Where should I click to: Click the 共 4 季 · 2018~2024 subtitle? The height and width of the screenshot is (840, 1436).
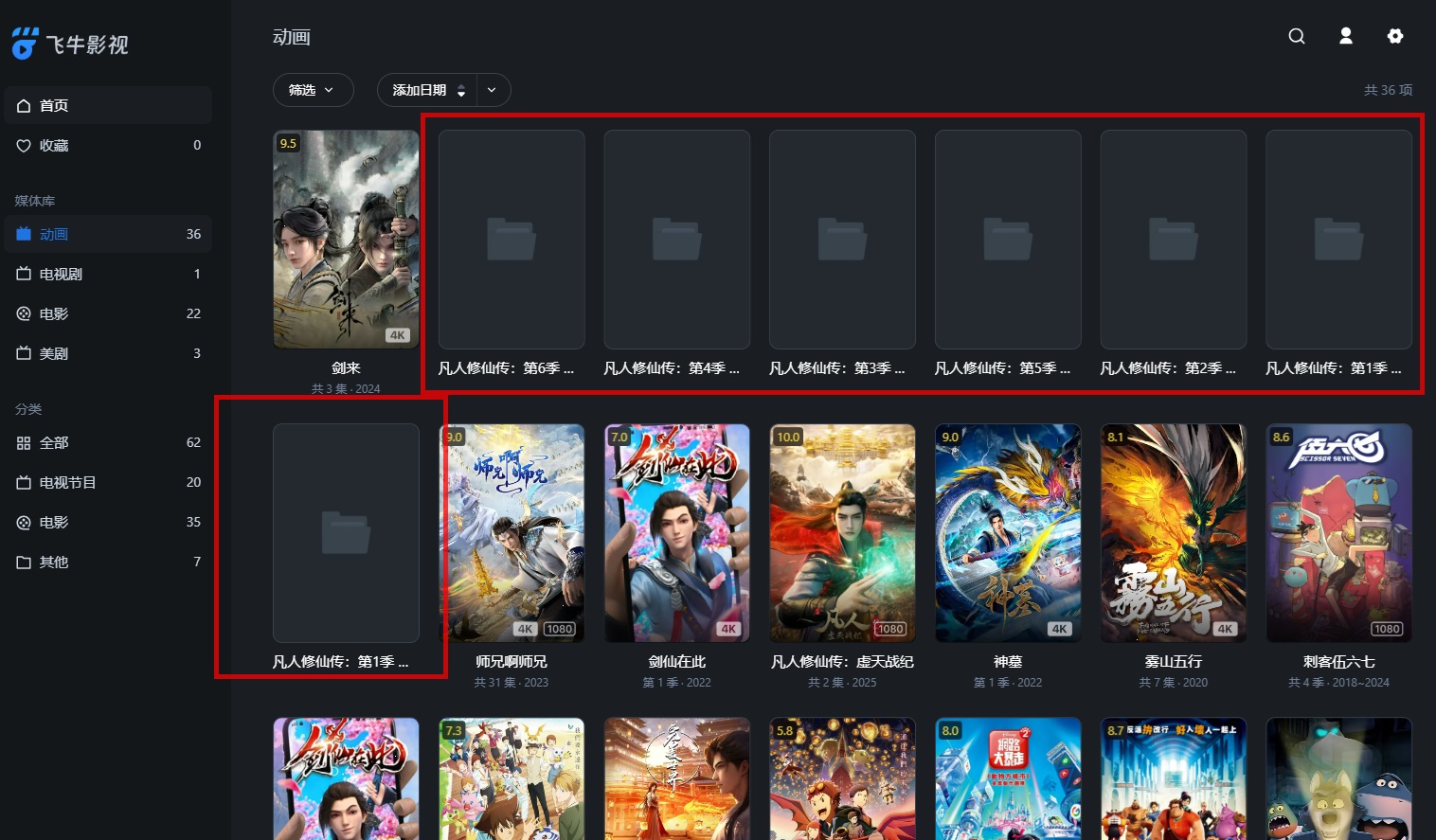click(x=1338, y=682)
